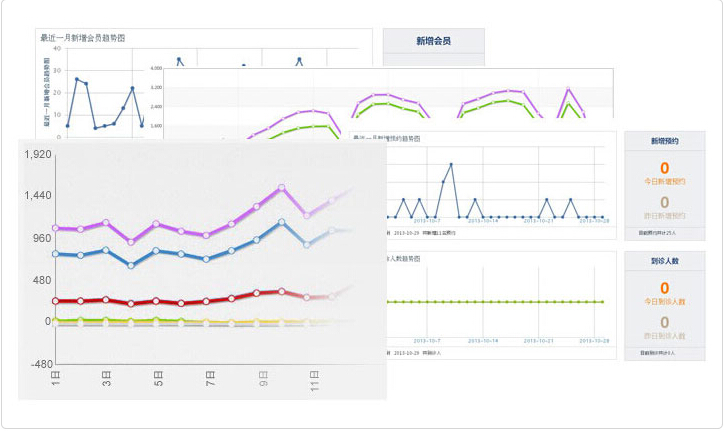The height and width of the screenshot is (432, 727).
Task: Select the orange 0 above 今日到诊人数
Action: point(664,288)
